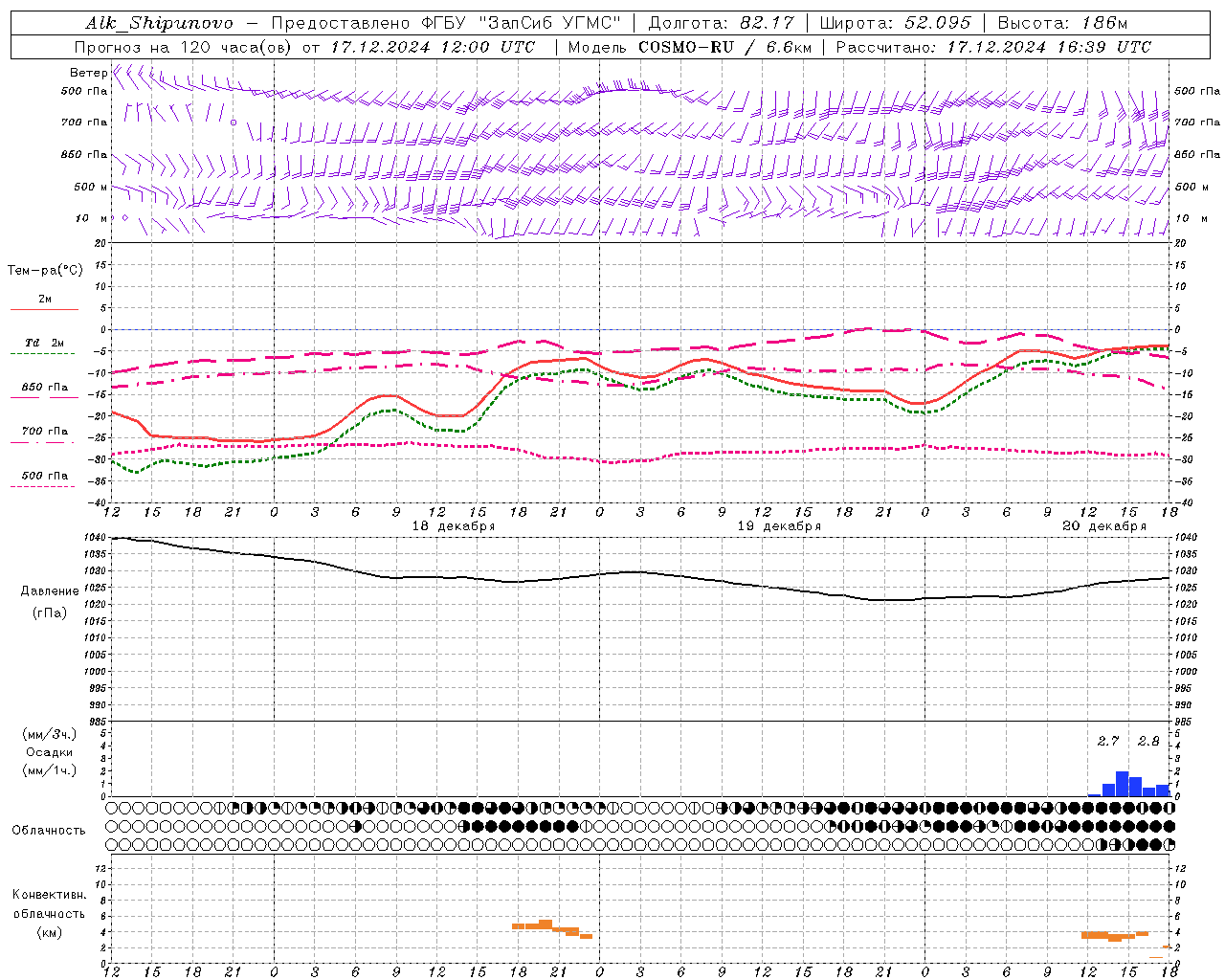The width and height of the screenshot is (1225, 980).
Task: Click the red line sample under '2м' legend
Action: pos(44,309)
